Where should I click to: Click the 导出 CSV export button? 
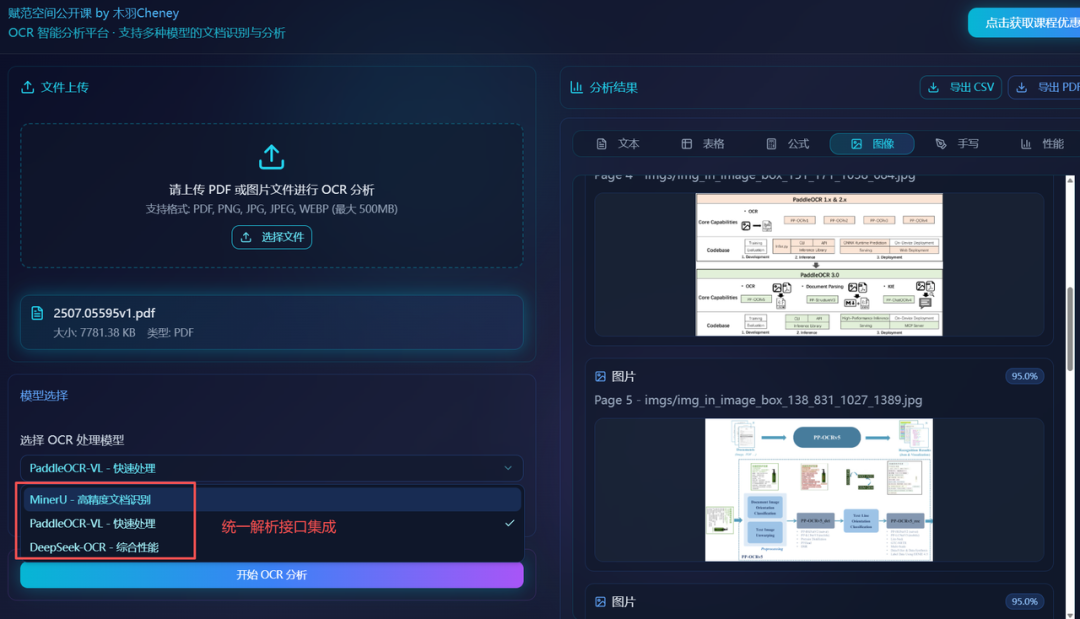(960, 87)
